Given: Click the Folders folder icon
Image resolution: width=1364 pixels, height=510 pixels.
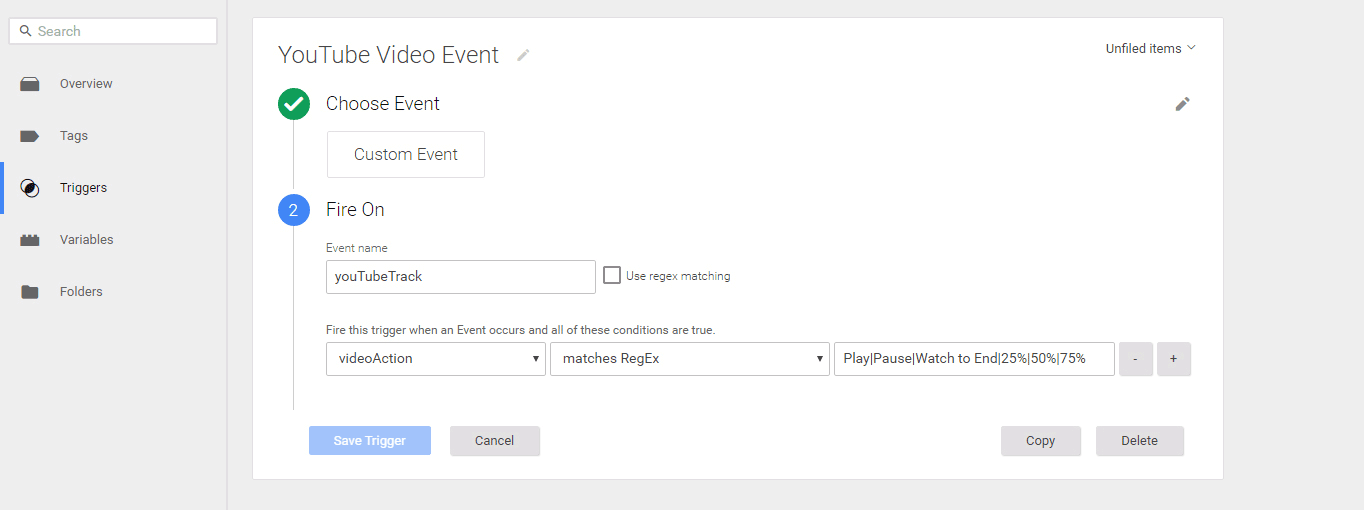Looking at the screenshot, I should click(x=30, y=292).
